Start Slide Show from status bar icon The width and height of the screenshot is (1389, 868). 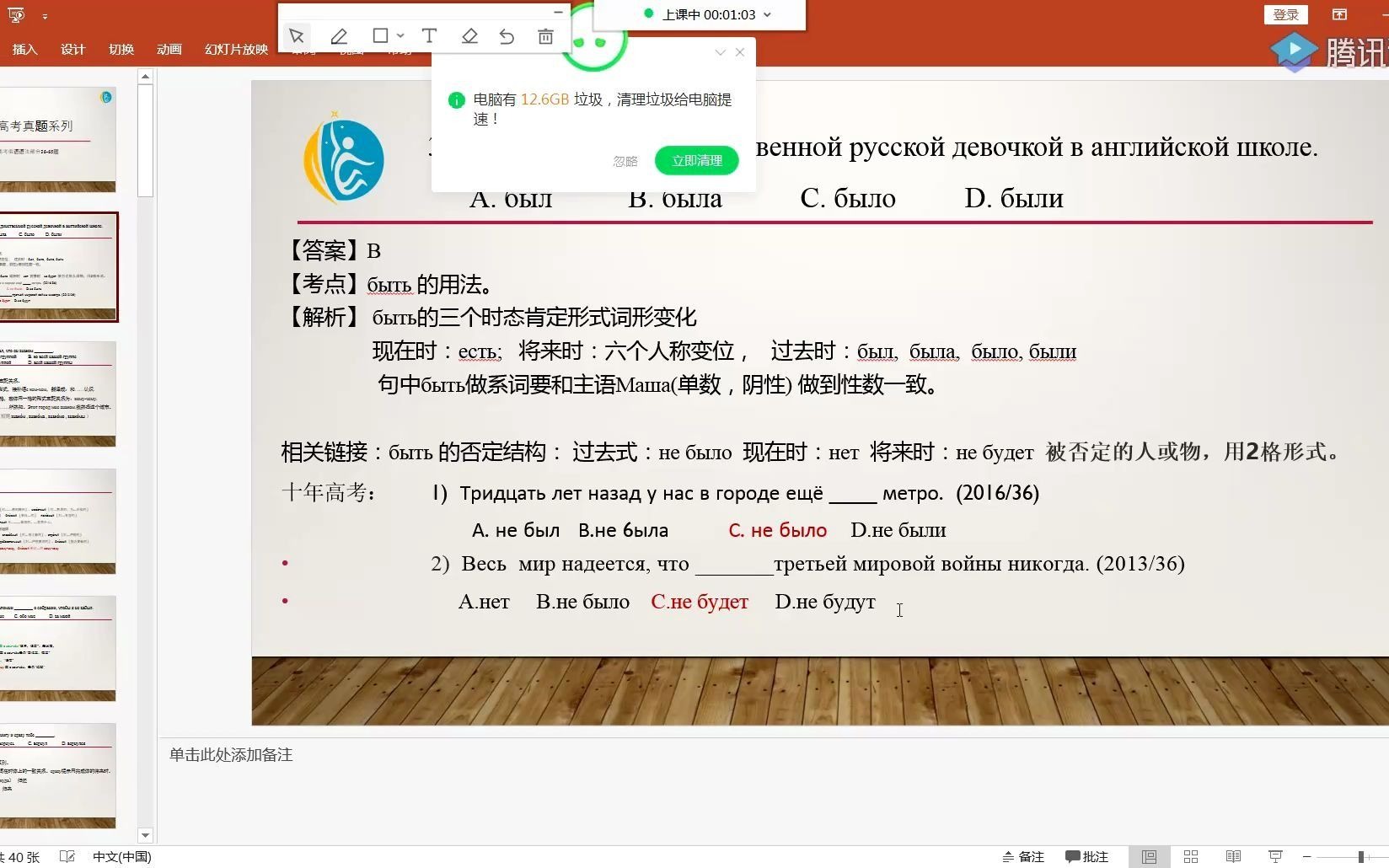1275,857
